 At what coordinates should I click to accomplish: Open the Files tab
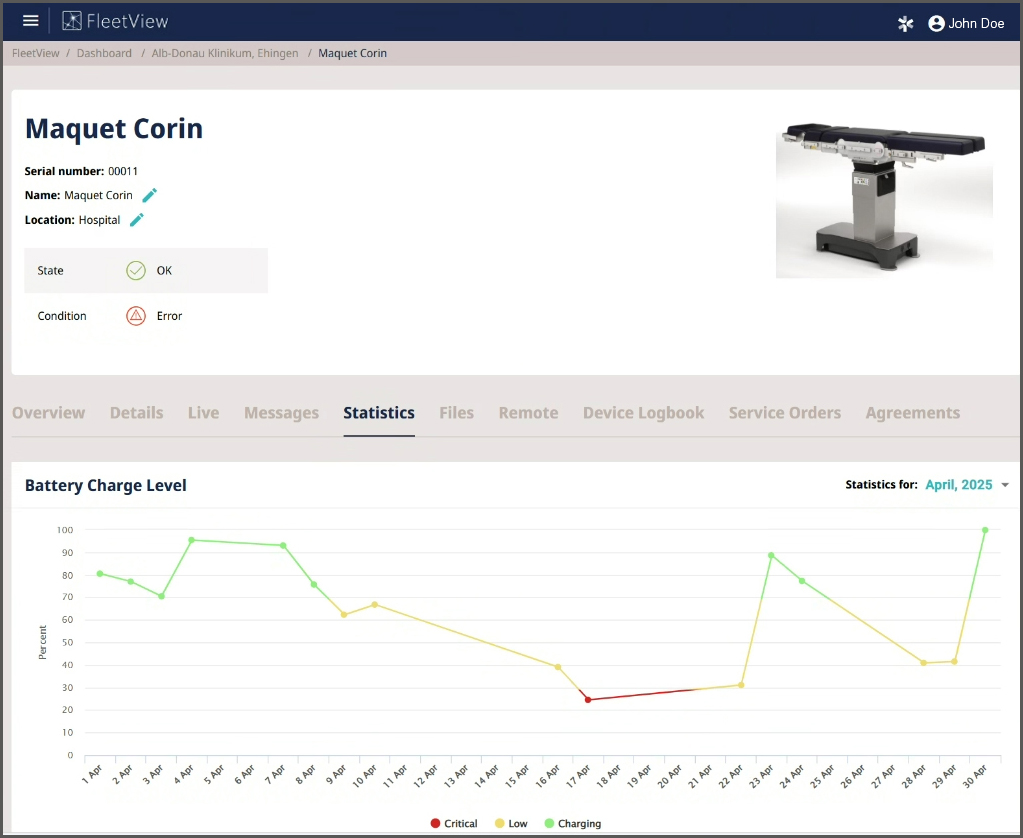click(457, 413)
